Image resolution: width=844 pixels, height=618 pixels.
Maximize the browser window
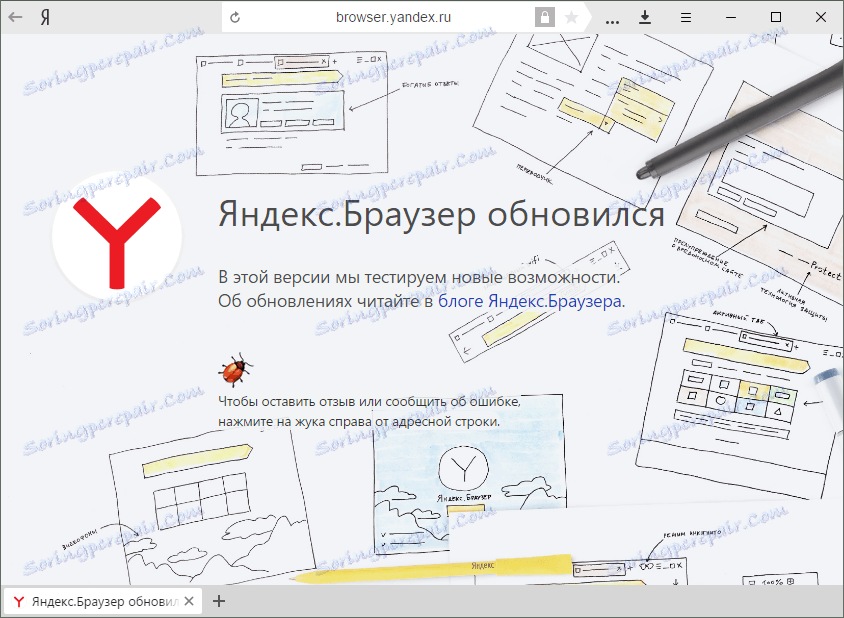(776, 17)
